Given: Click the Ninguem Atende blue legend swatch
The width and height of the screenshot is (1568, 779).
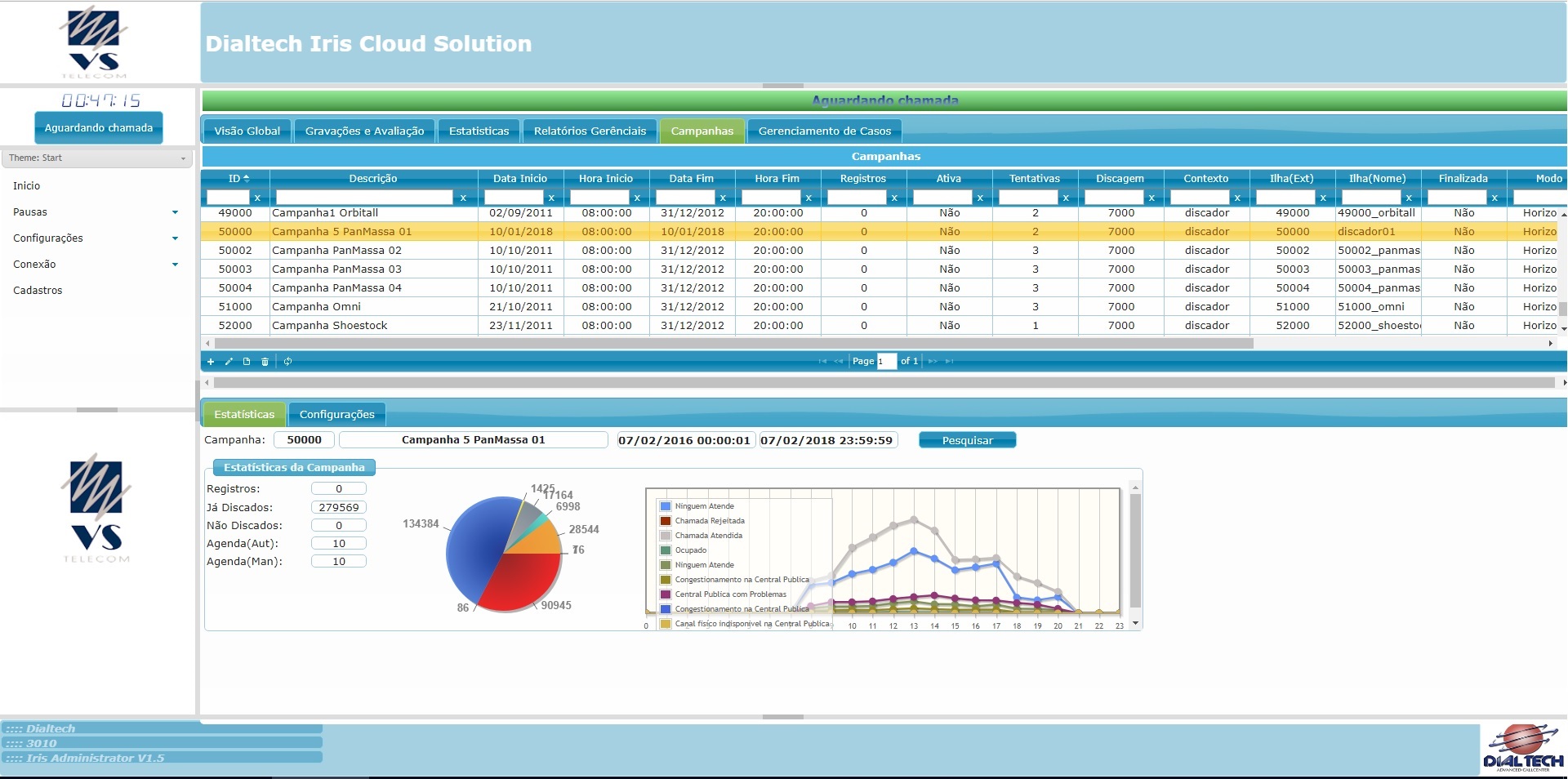Looking at the screenshot, I should click(665, 506).
